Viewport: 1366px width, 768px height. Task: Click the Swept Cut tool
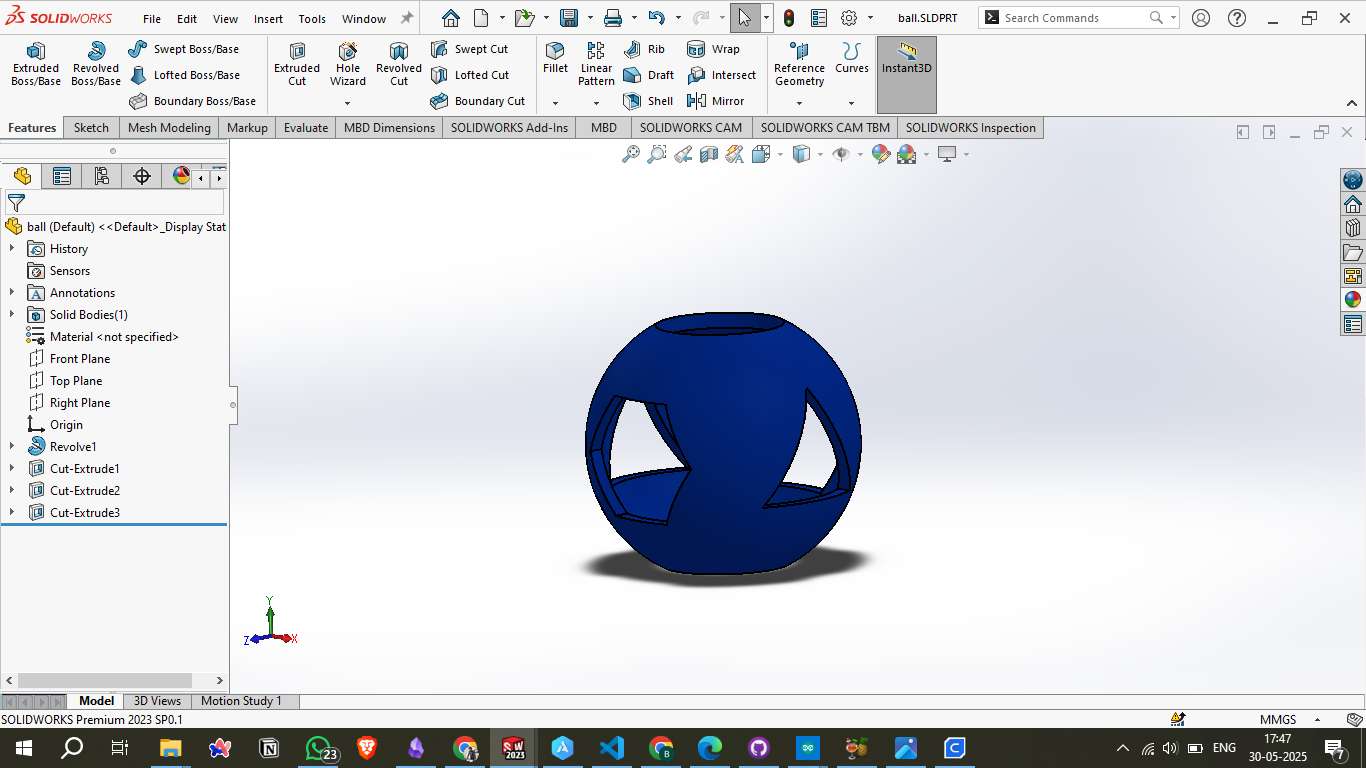click(x=469, y=49)
